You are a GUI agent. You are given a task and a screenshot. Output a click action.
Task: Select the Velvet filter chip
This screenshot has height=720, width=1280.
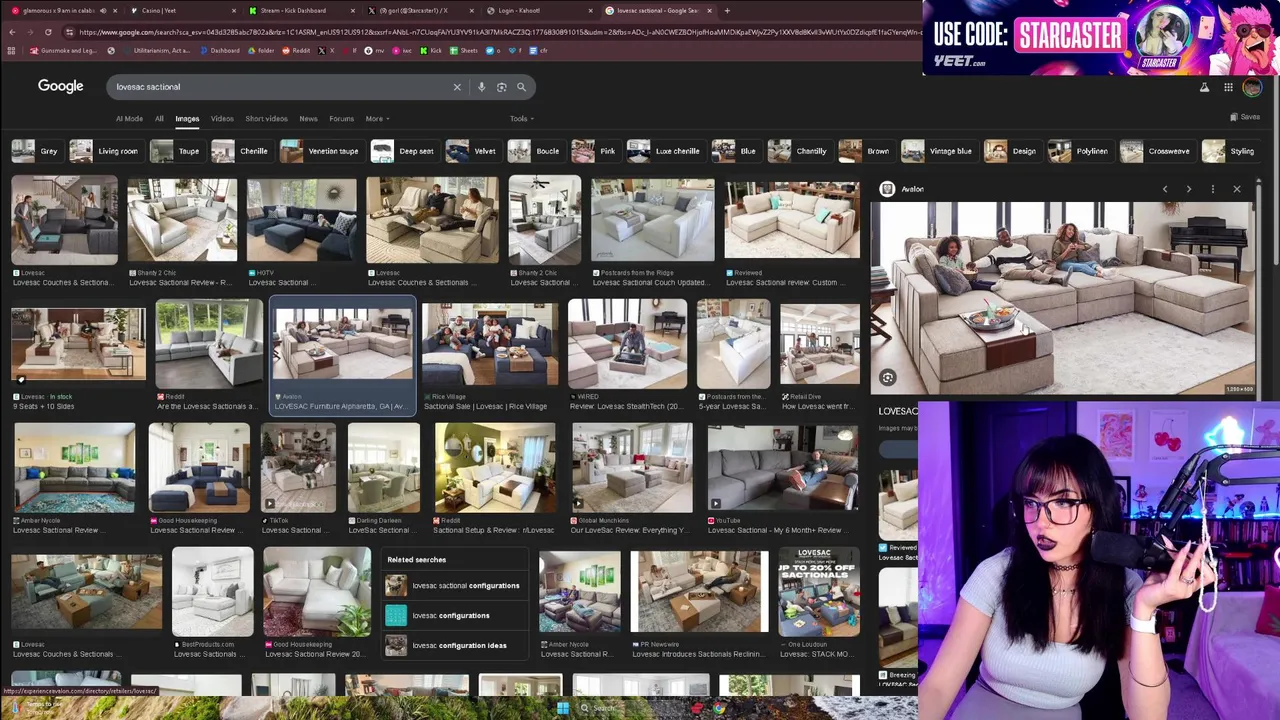pyautogui.click(x=472, y=151)
